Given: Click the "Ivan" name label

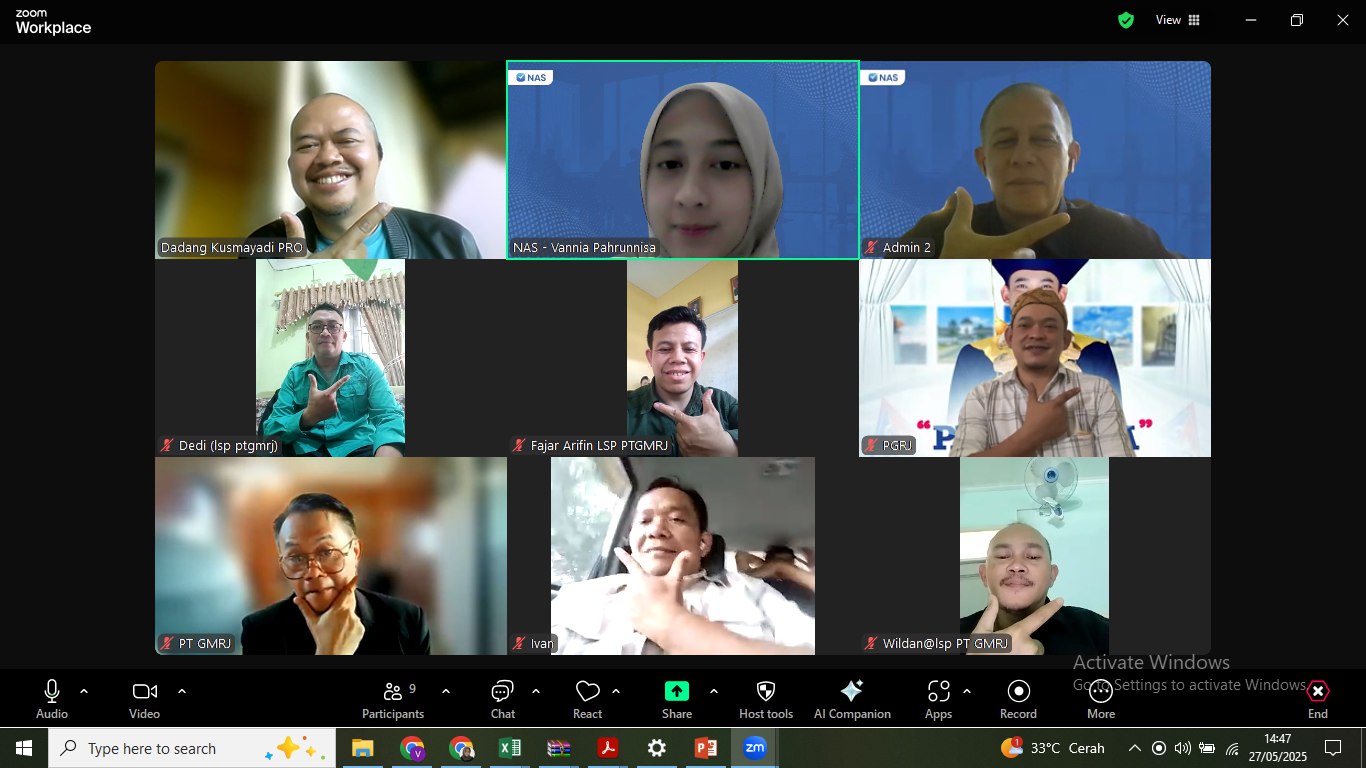Looking at the screenshot, I should (x=542, y=643).
